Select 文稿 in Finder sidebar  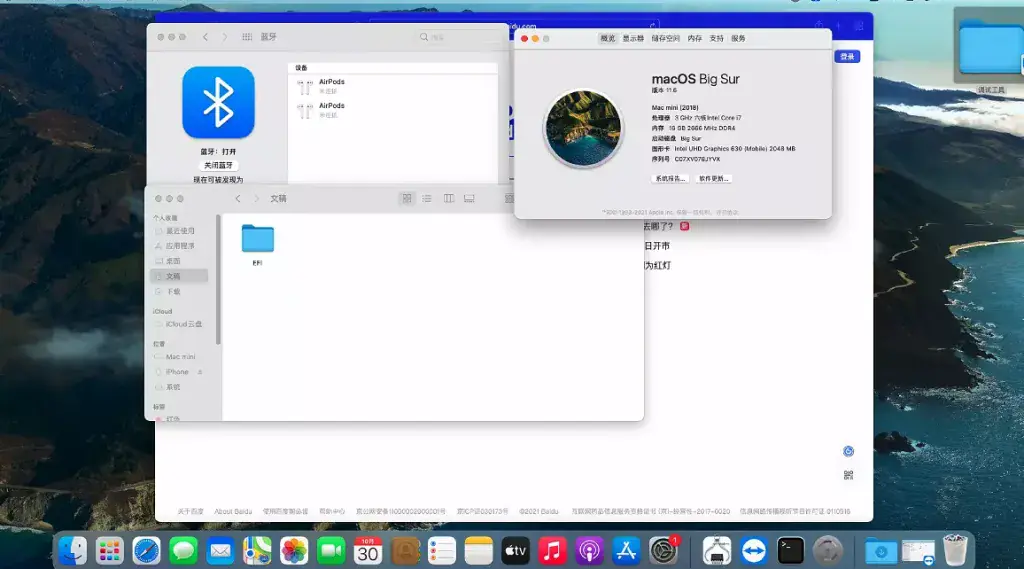[179, 276]
